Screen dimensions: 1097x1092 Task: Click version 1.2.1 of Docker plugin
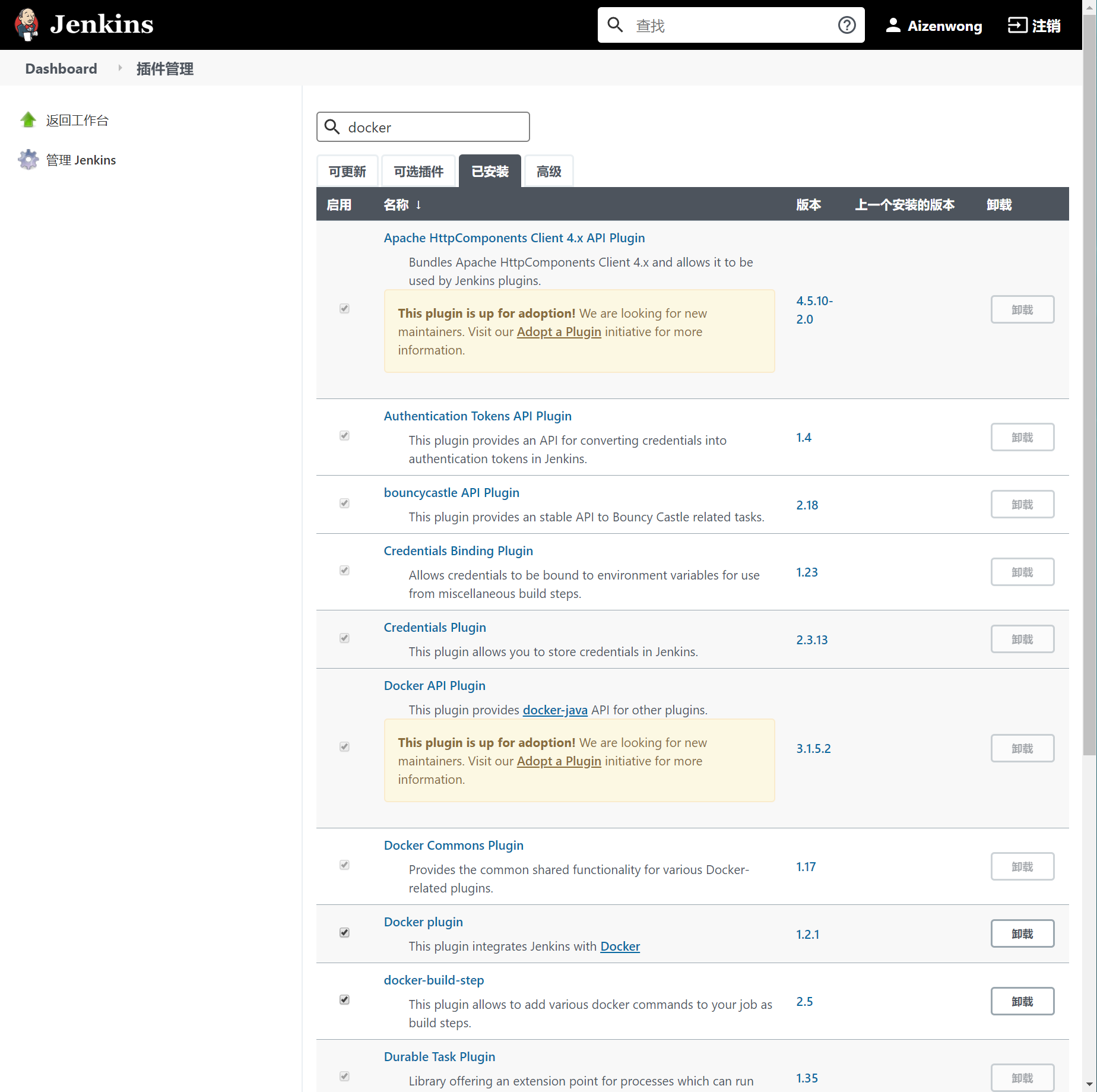[807, 935]
